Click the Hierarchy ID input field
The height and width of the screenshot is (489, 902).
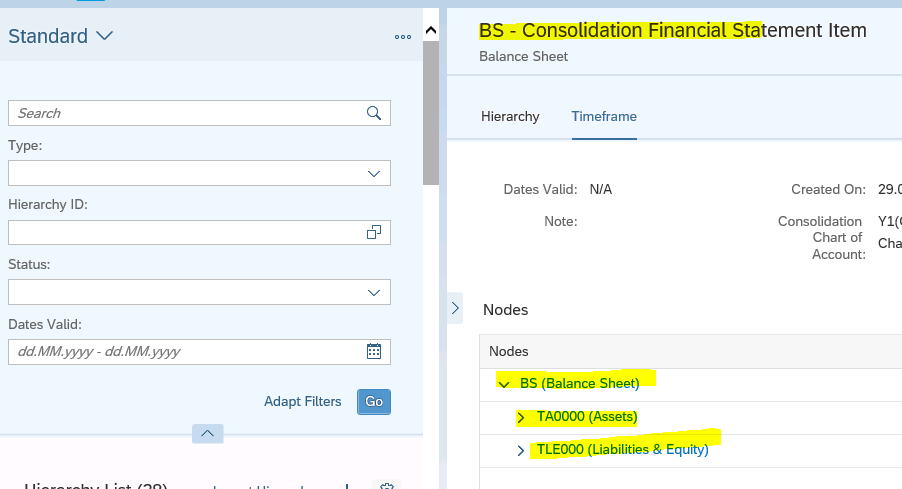pos(185,233)
